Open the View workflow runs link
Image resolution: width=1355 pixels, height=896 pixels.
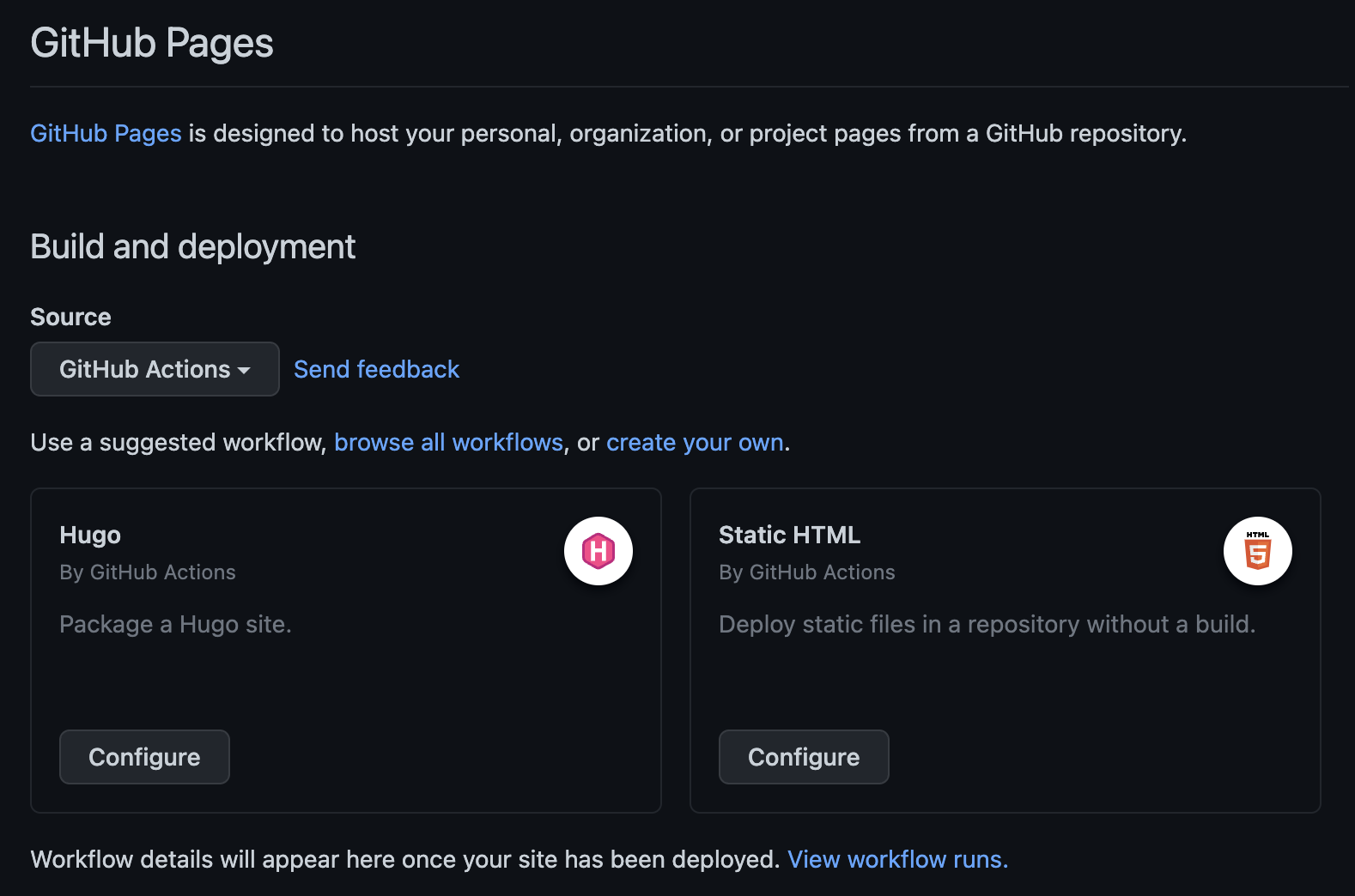(897, 859)
